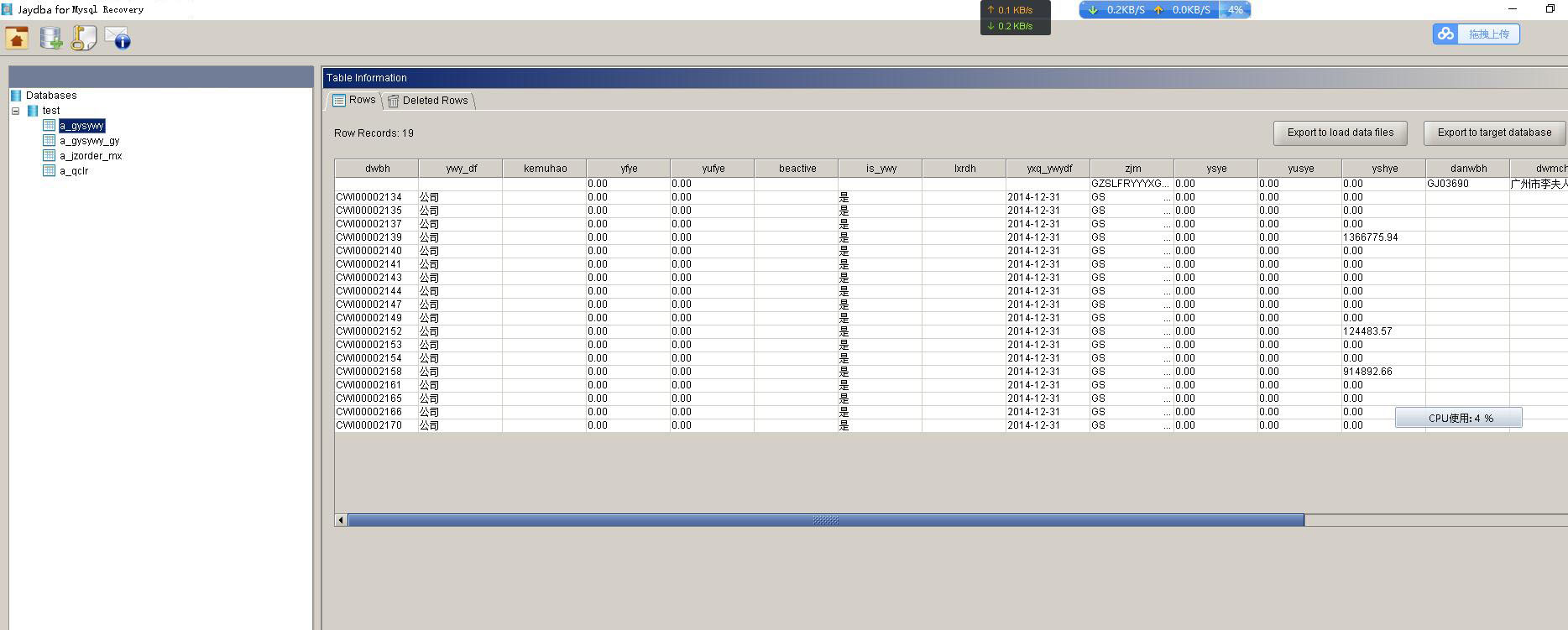Screen dimensions: 1568x630
Task: Click cell CWI00002139
Action: [377, 237]
